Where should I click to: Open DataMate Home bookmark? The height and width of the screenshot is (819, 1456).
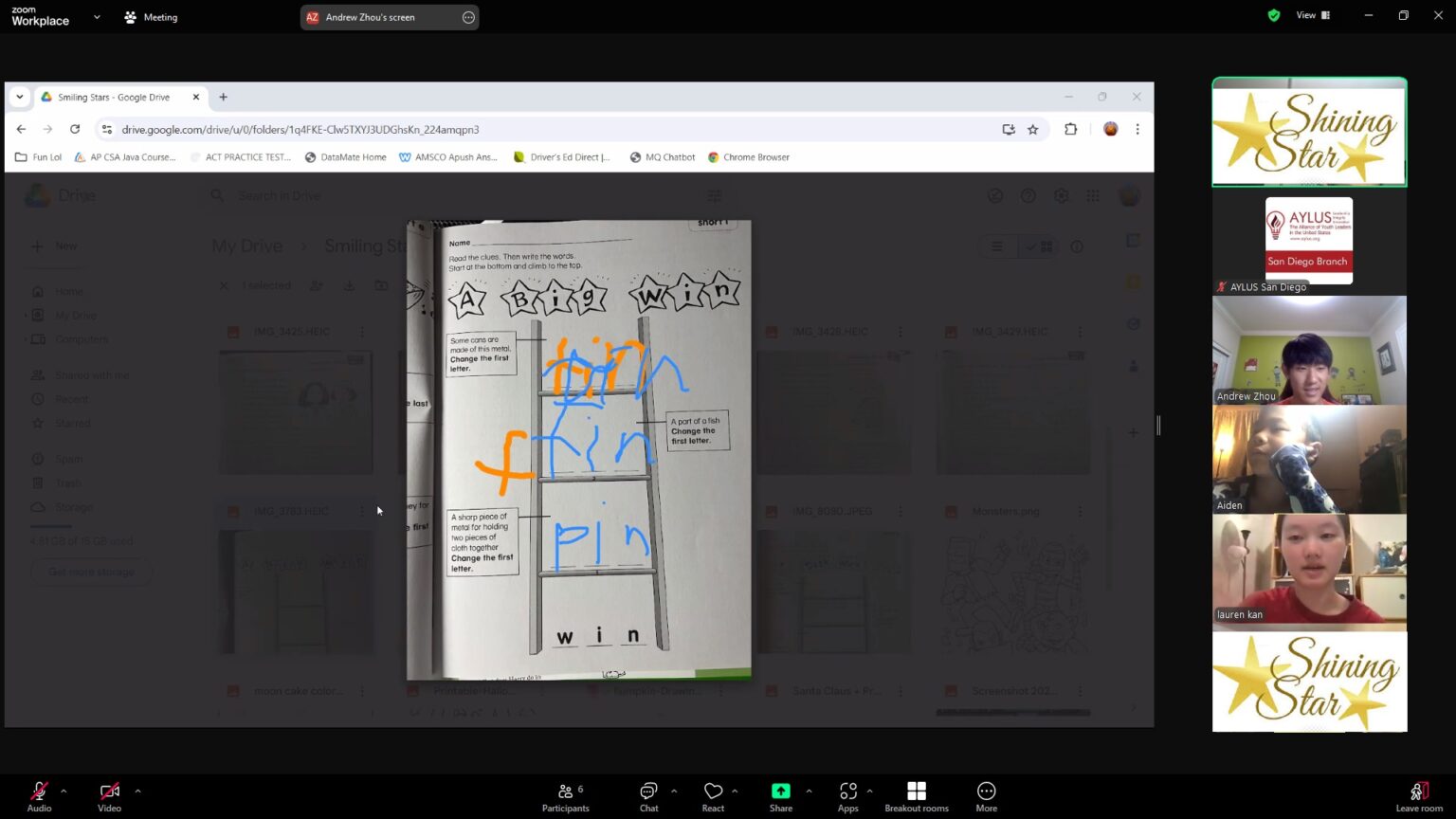345,157
